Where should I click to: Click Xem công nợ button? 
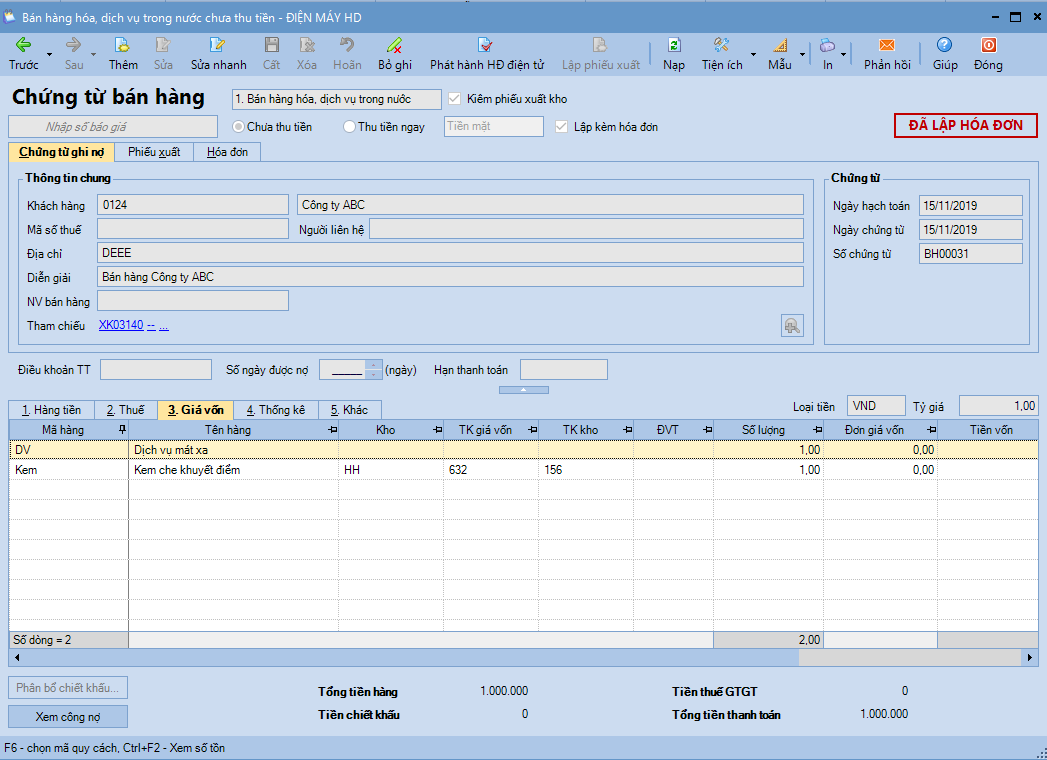pyautogui.click(x=67, y=717)
